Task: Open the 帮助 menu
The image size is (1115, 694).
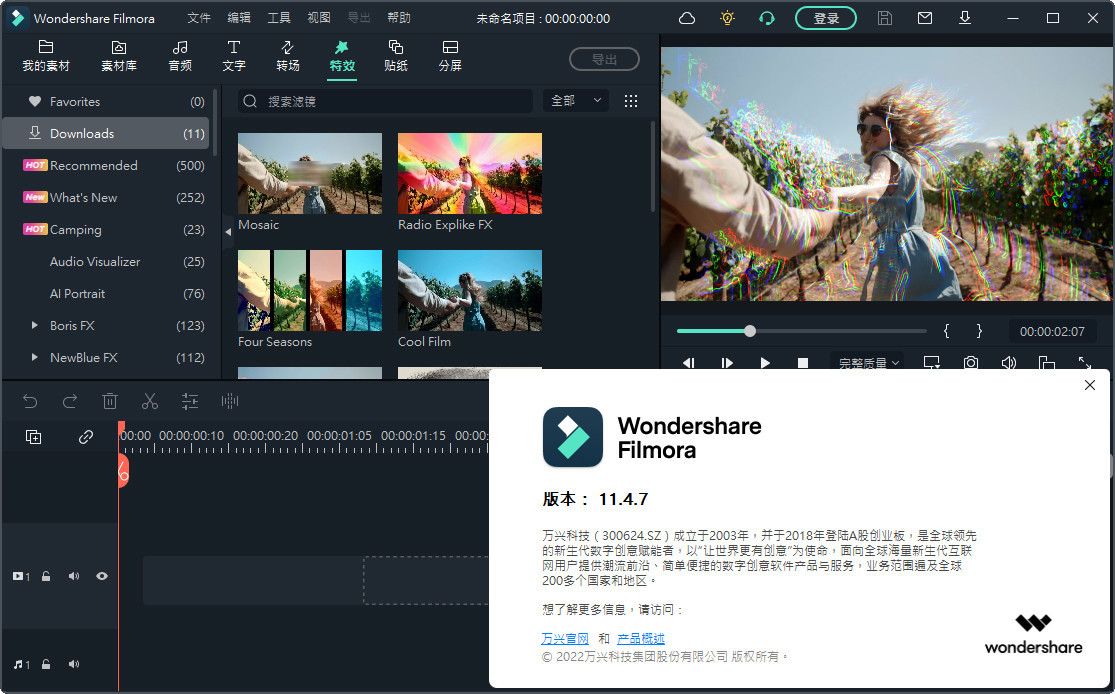Action: (x=399, y=18)
